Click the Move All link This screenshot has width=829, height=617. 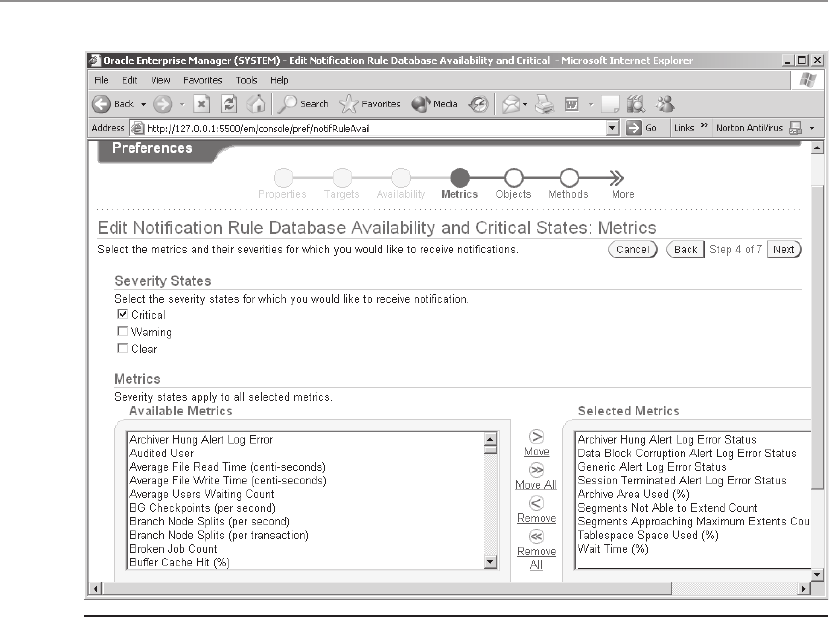point(536,485)
